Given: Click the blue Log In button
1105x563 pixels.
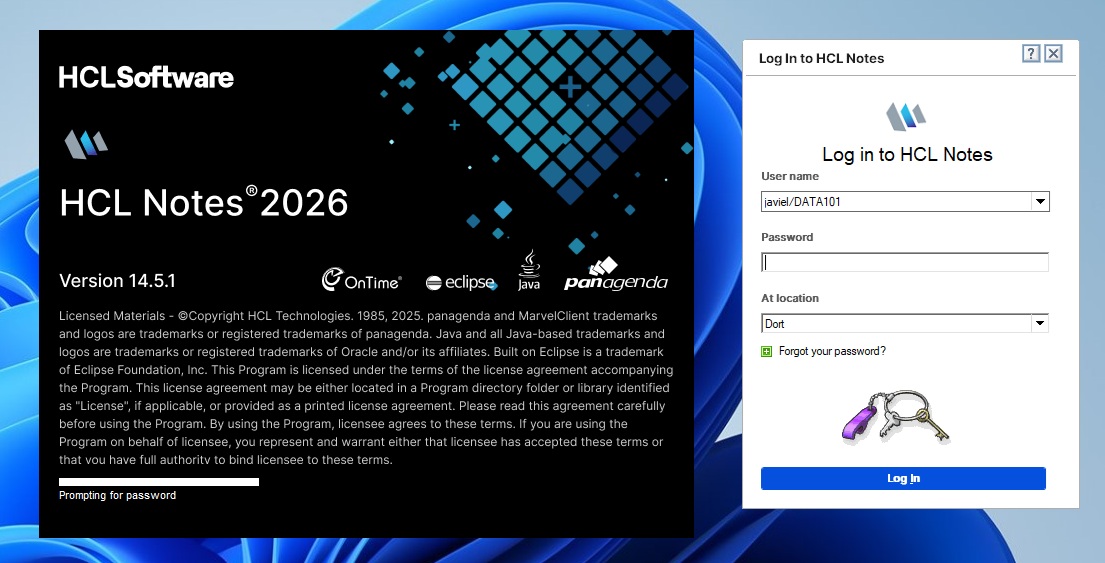Looking at the screenshot, I should pos(903,478).
